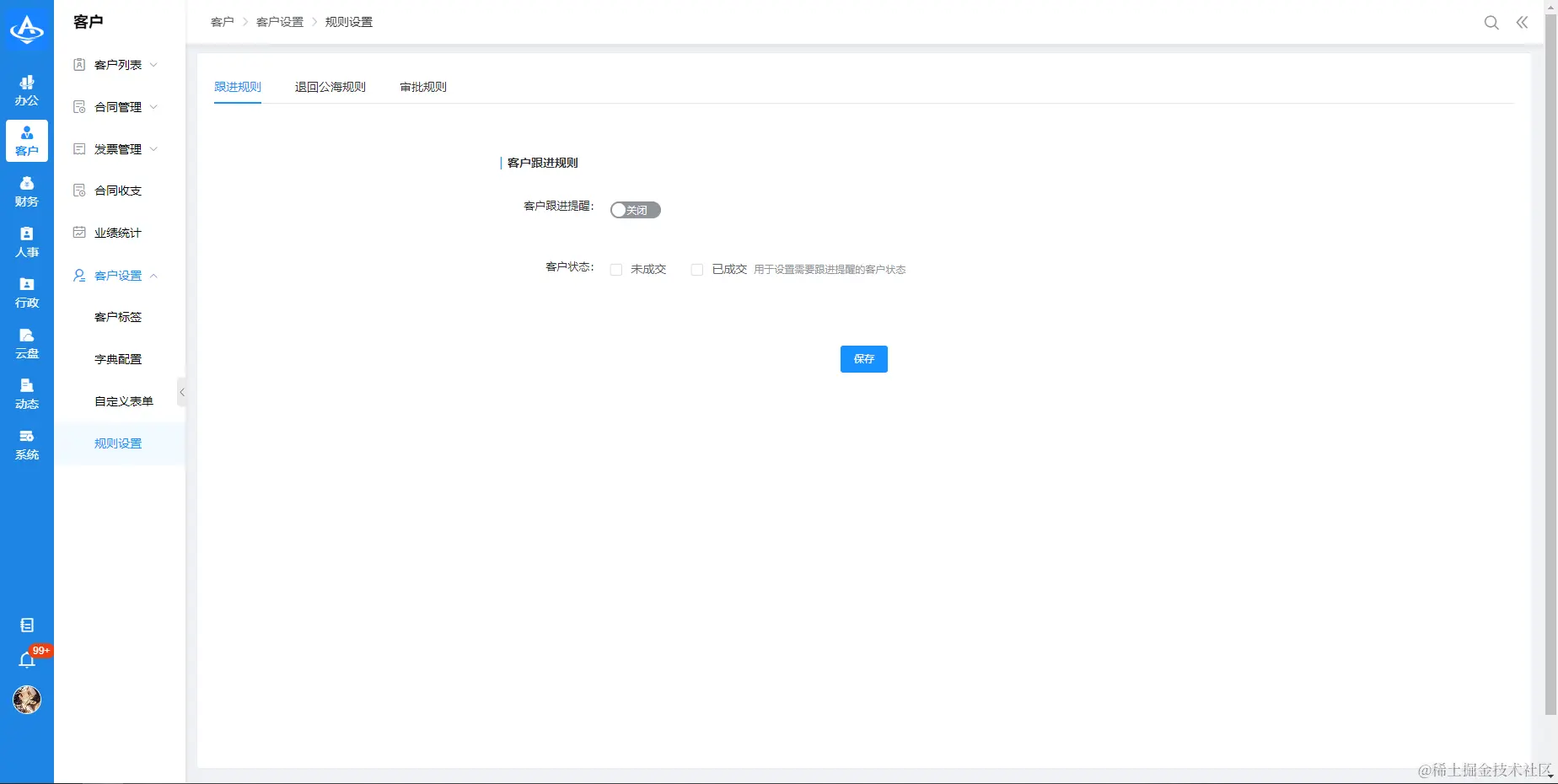
Task: Select the 财务 module icon
Action: click(26, 192)
